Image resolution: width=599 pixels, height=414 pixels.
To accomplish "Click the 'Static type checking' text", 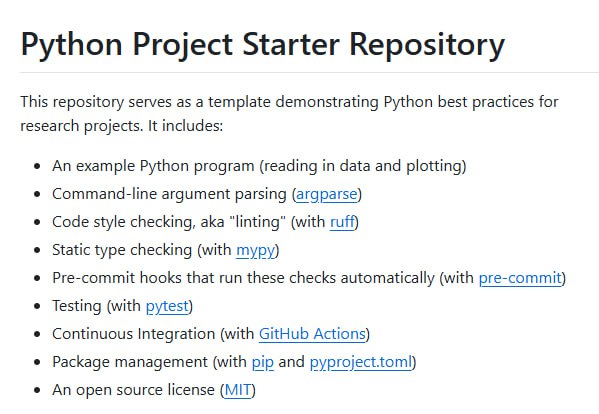I will (122, 250).
